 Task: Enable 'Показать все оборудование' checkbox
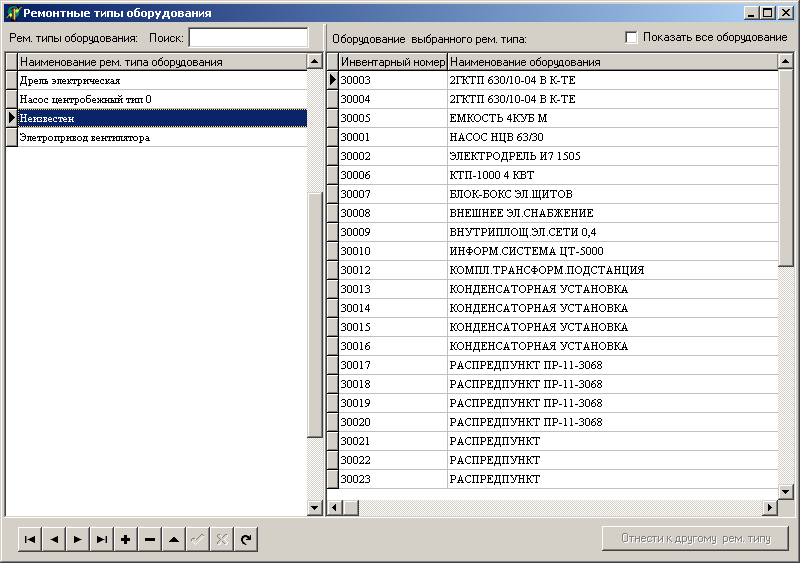pos(631,37)
